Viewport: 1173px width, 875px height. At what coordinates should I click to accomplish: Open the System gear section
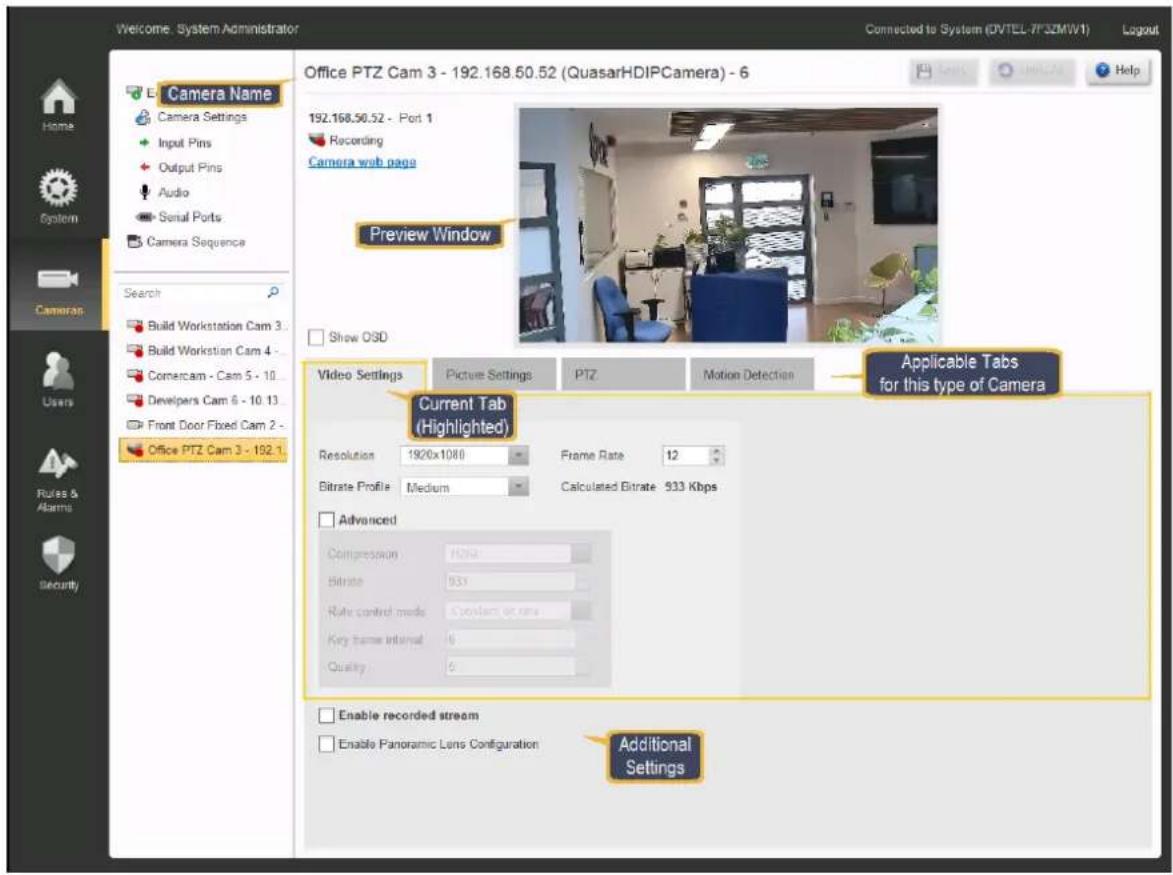pos(58,197)
